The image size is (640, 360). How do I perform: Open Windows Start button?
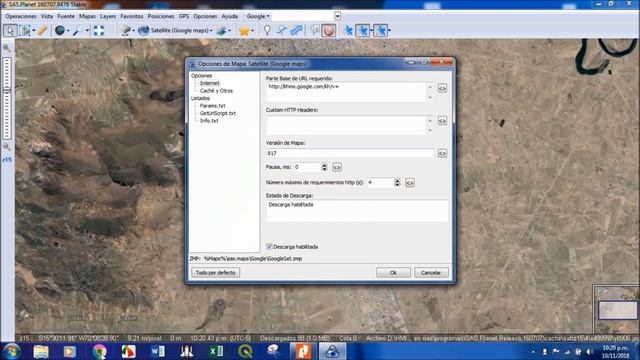point(12,351)
